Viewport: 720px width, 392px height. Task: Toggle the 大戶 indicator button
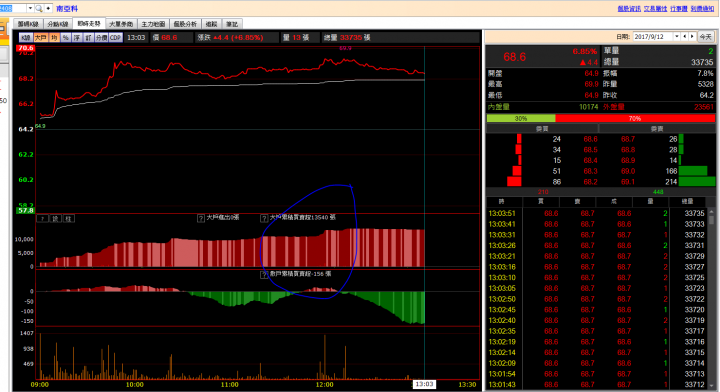click(x=40, y=38)
